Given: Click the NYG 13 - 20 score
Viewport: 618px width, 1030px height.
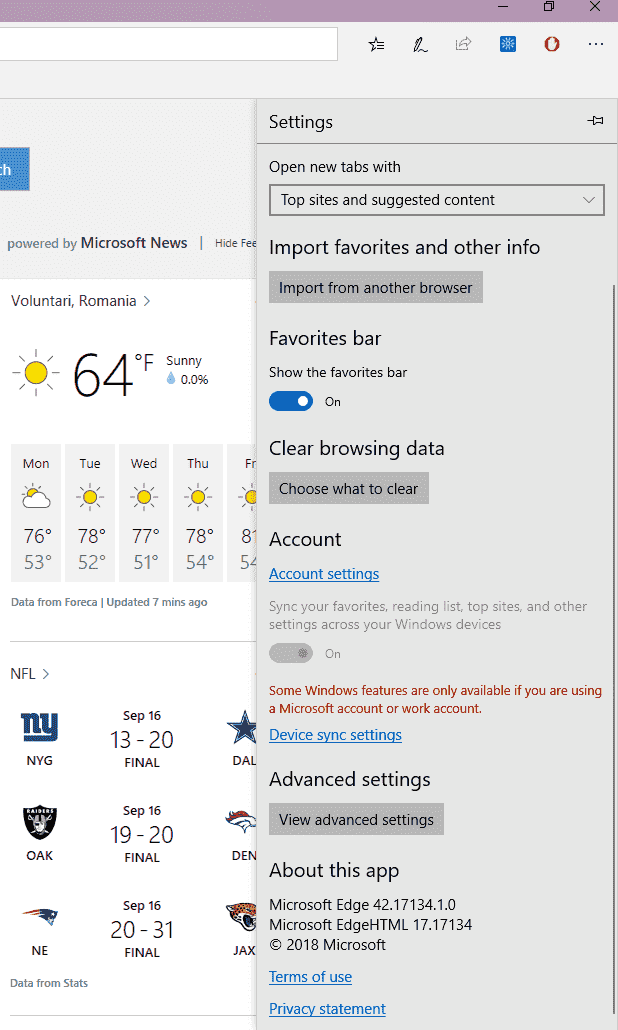Looking at the screenshot, I should 142,740.
